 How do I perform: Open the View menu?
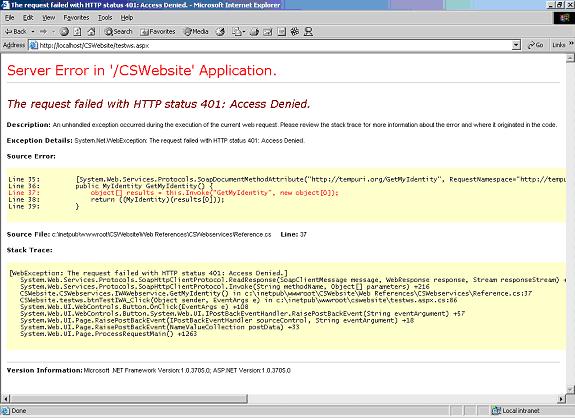pos(48,18)
